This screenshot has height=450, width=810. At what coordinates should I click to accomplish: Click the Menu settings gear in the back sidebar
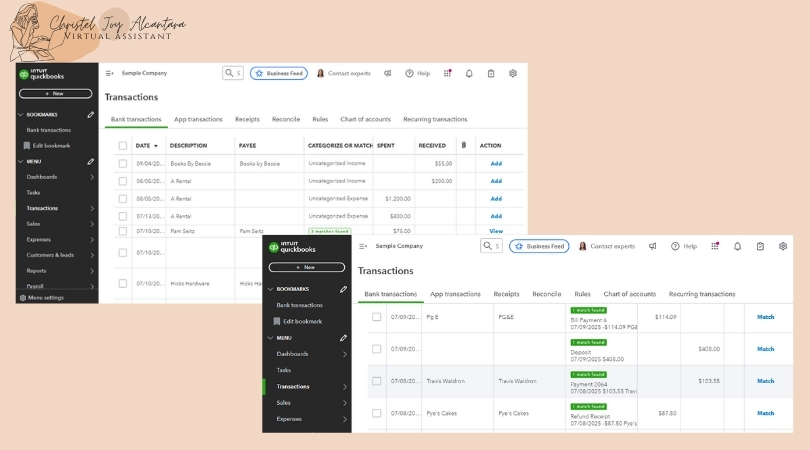[23, 297]
